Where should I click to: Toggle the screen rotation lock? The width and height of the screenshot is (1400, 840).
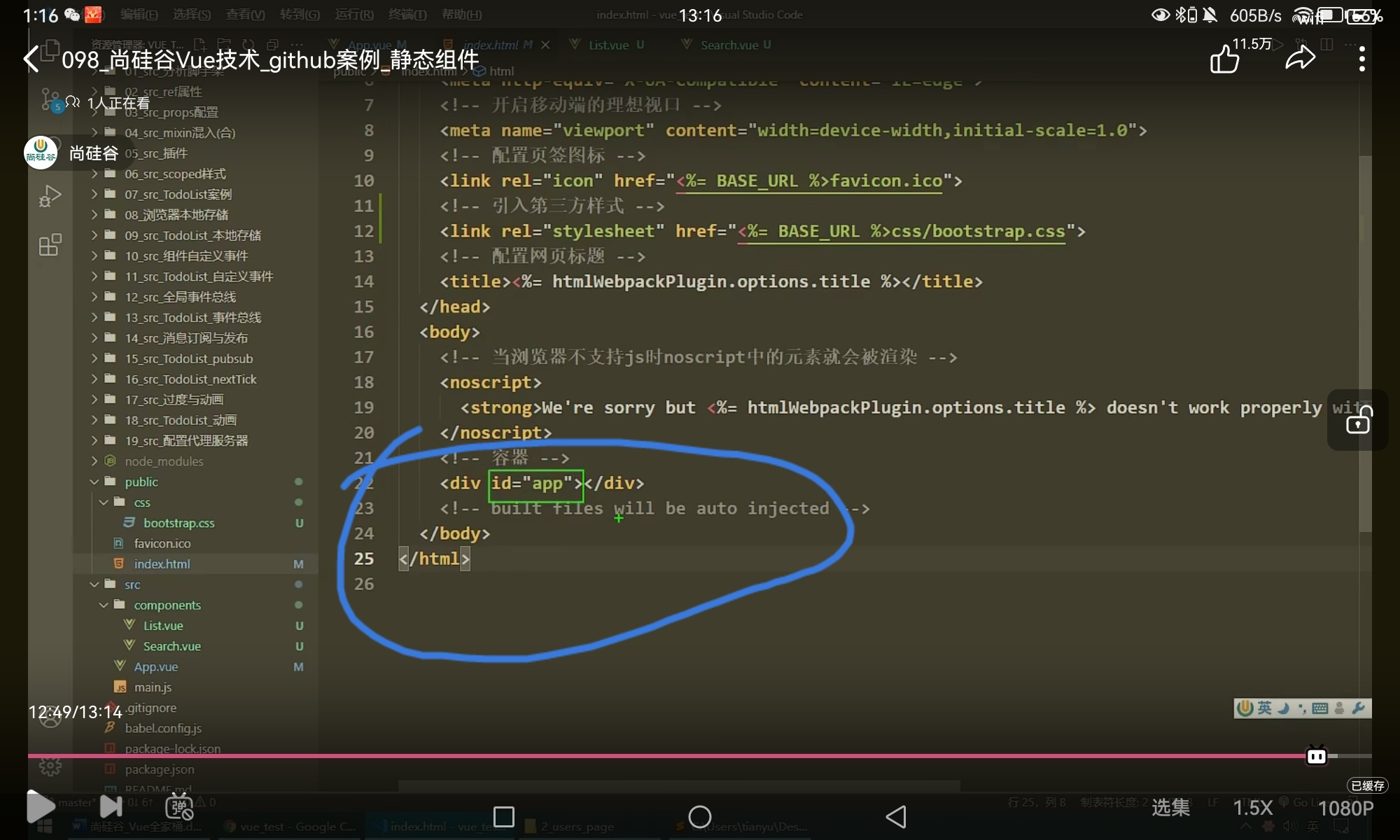pos(1358,420)
